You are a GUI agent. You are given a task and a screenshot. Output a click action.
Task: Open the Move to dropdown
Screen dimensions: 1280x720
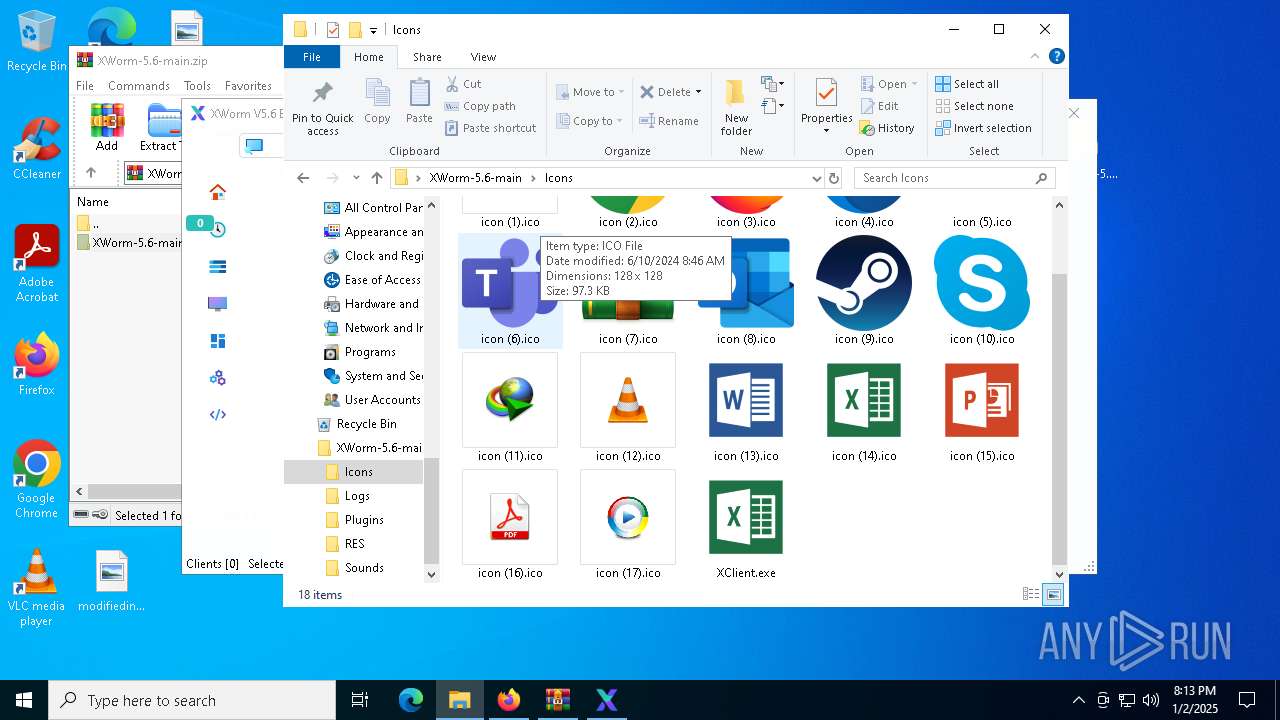[590, 92]
